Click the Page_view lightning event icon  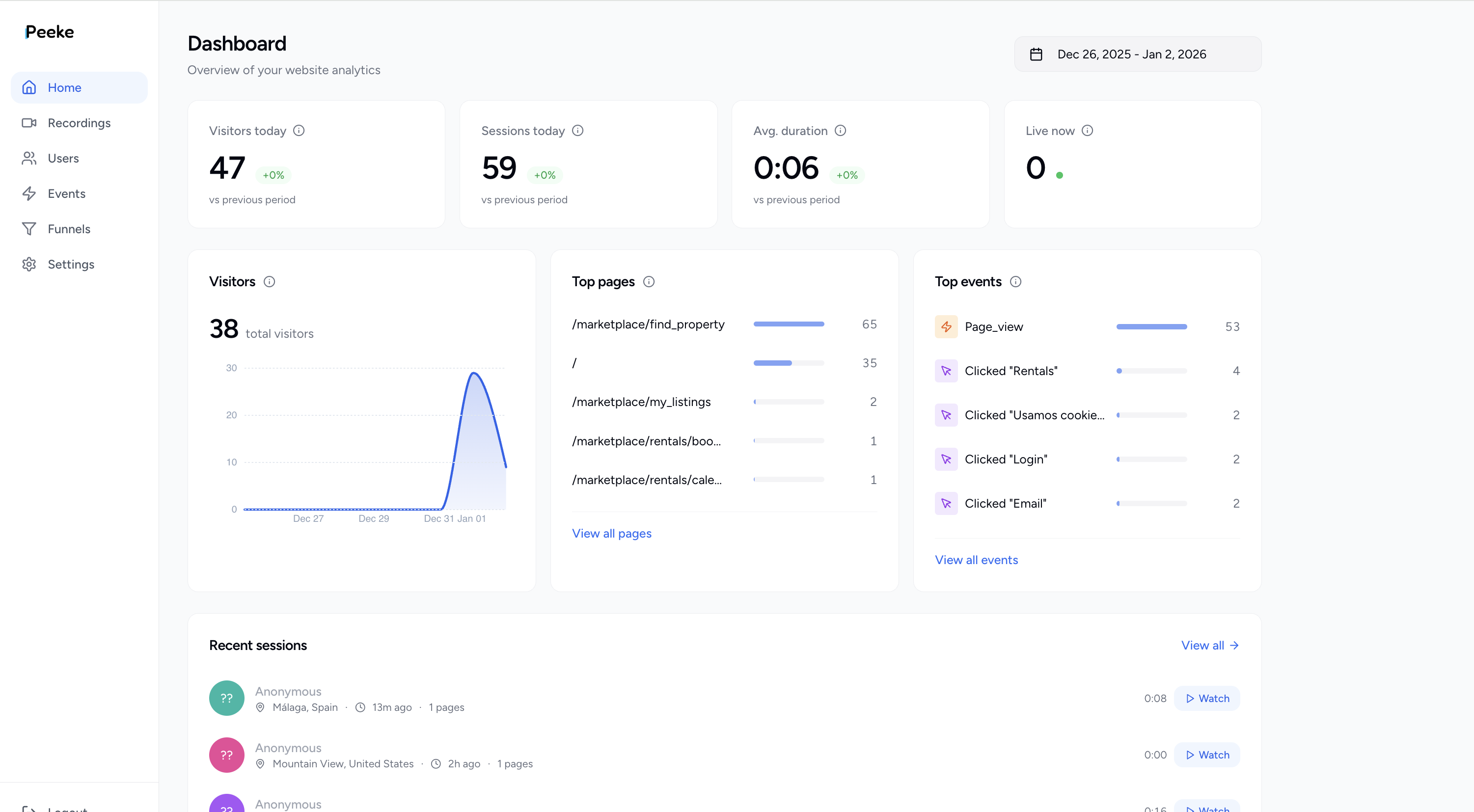[x=946, y=327]
